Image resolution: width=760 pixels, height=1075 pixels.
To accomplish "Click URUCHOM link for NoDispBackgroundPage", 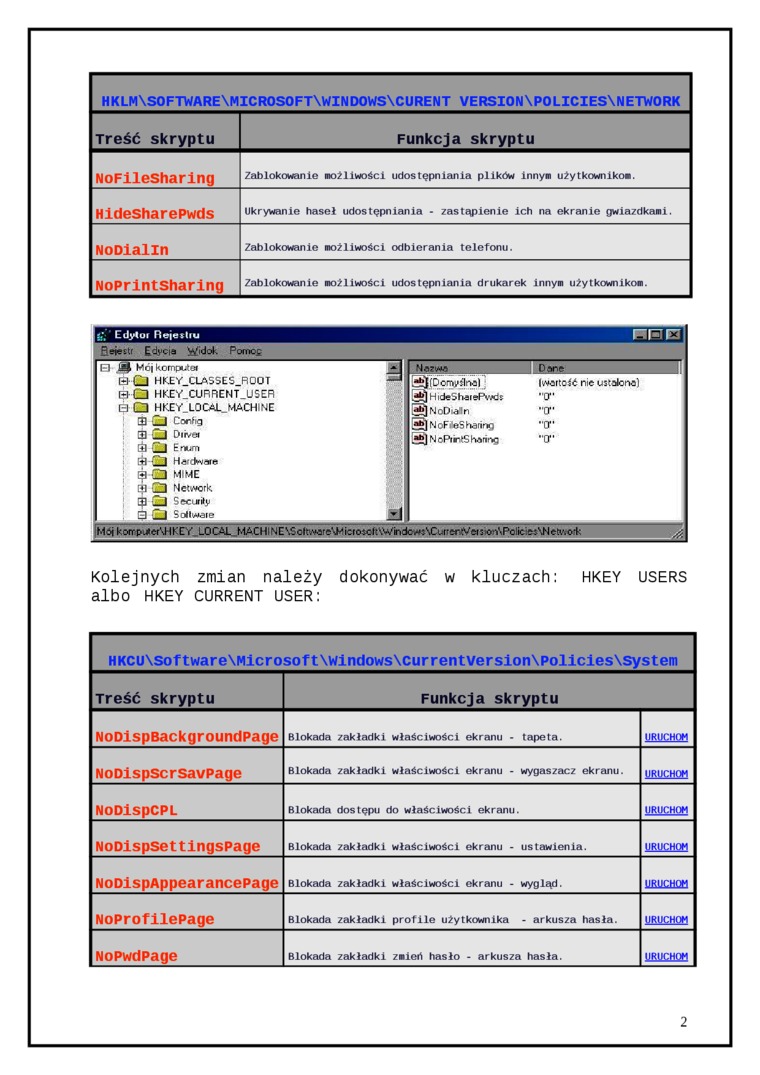I will click(x=666, y=737).
